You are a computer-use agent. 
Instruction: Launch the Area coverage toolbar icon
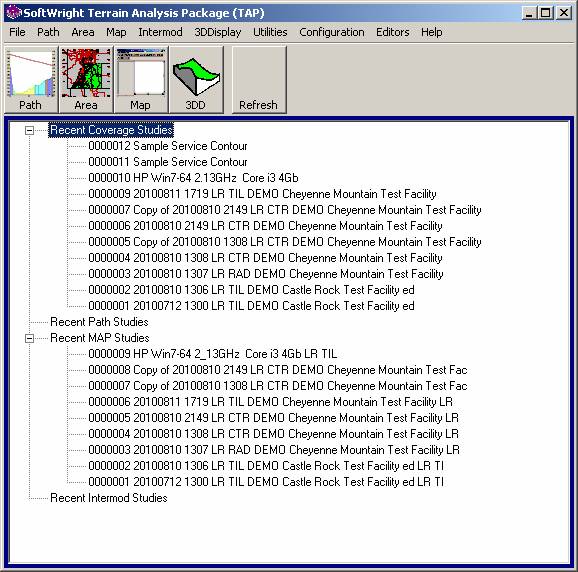[x=86, y=80]
